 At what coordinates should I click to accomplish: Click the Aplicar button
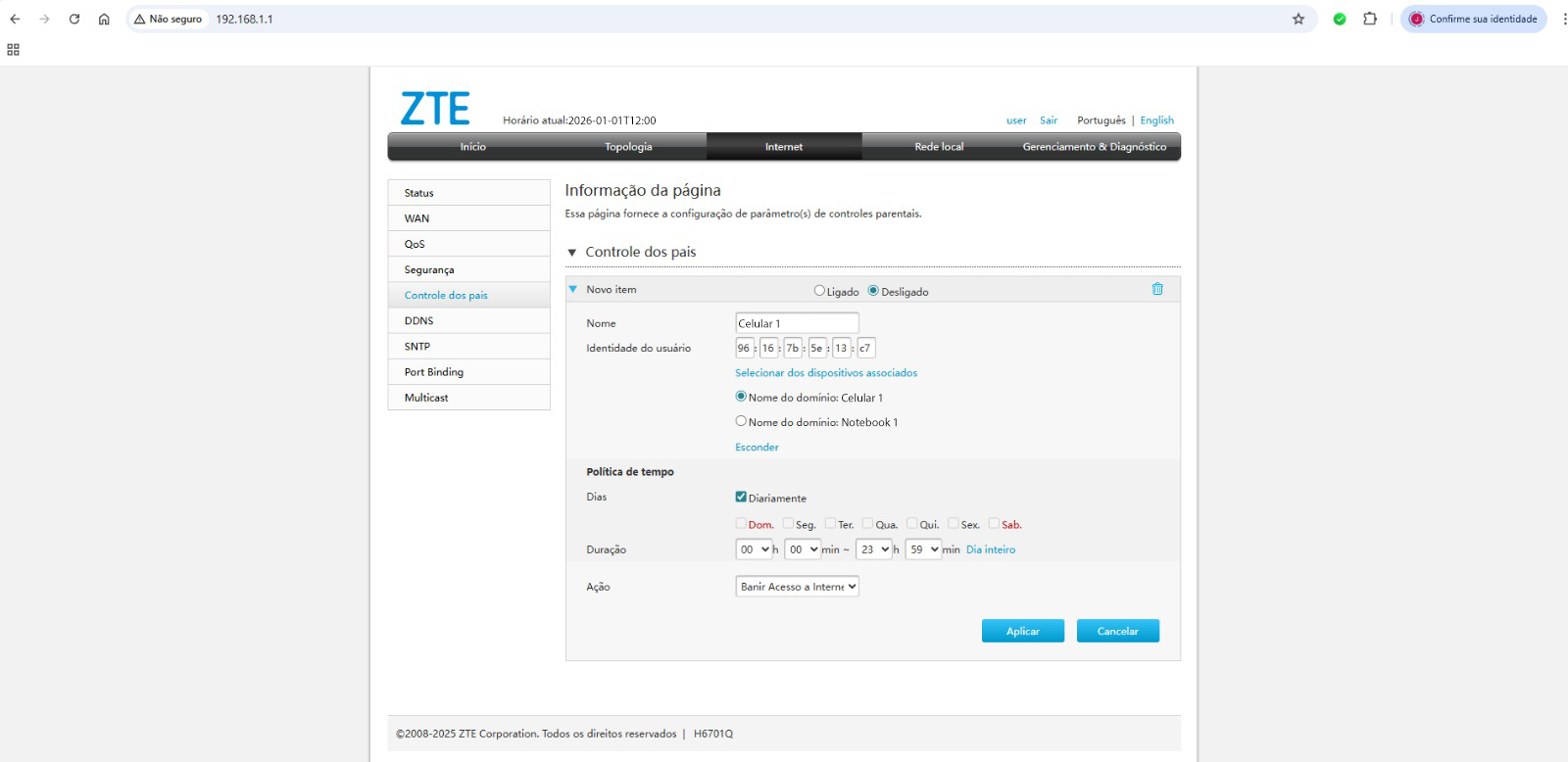[x=1023, y=631]
